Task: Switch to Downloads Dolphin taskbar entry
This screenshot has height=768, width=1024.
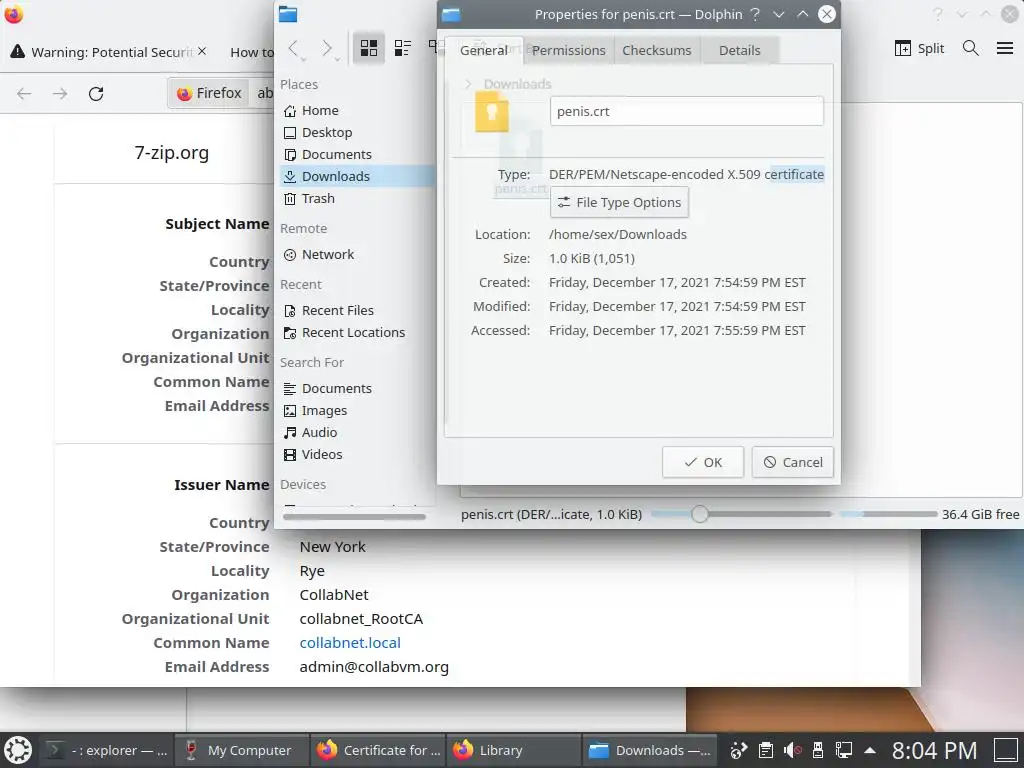Action: coord(650,750)
